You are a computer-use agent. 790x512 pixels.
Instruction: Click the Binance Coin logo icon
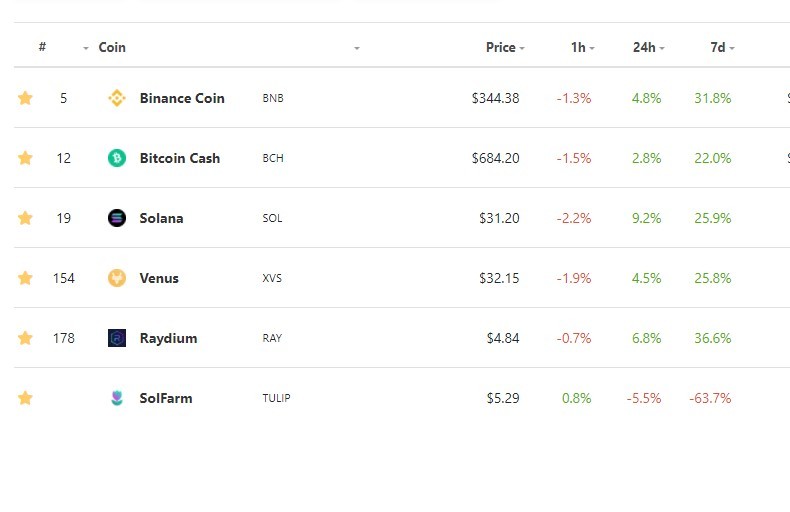pos(117,98)
